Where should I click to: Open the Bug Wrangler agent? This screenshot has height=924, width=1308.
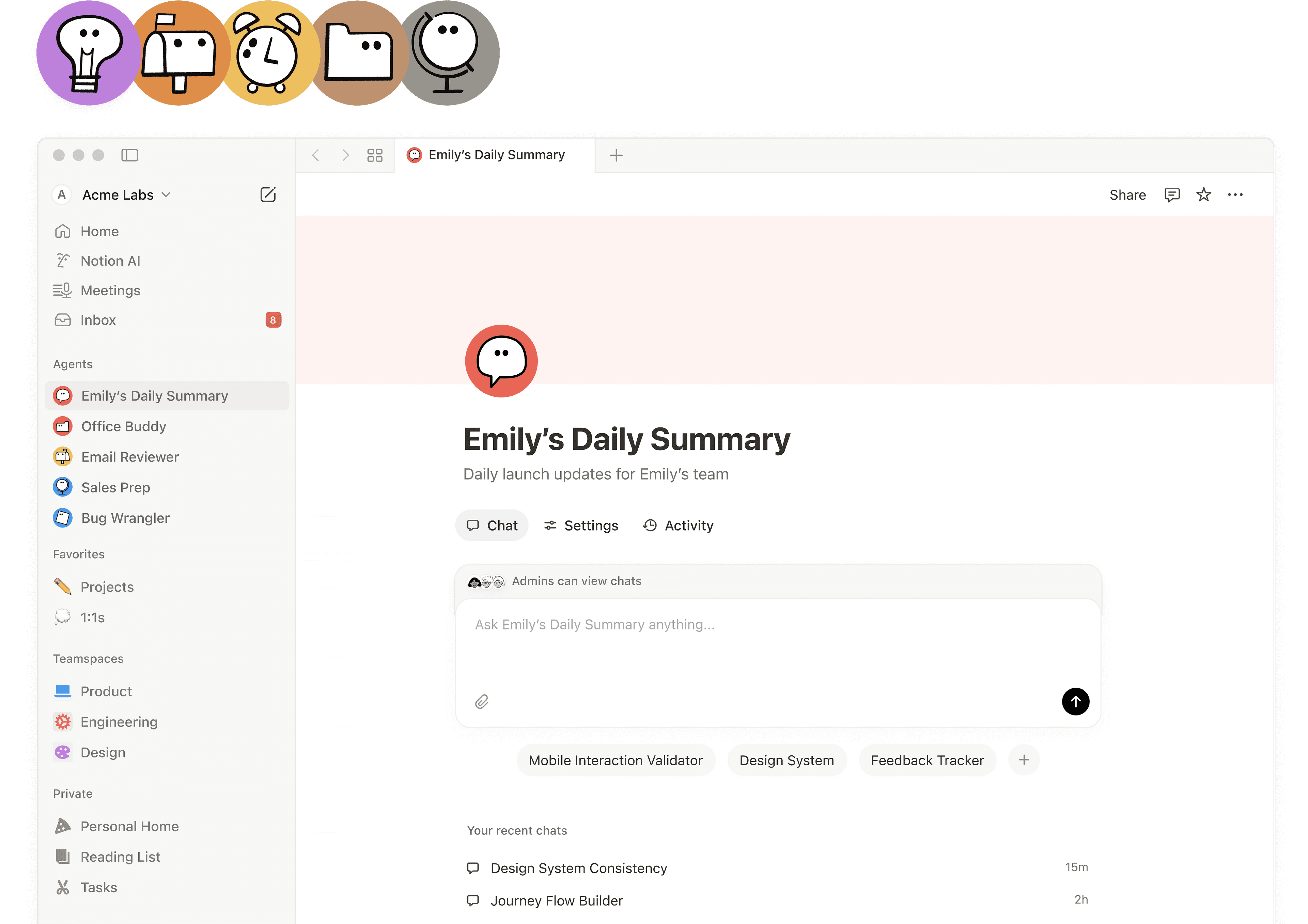click(x=125, y=518)
